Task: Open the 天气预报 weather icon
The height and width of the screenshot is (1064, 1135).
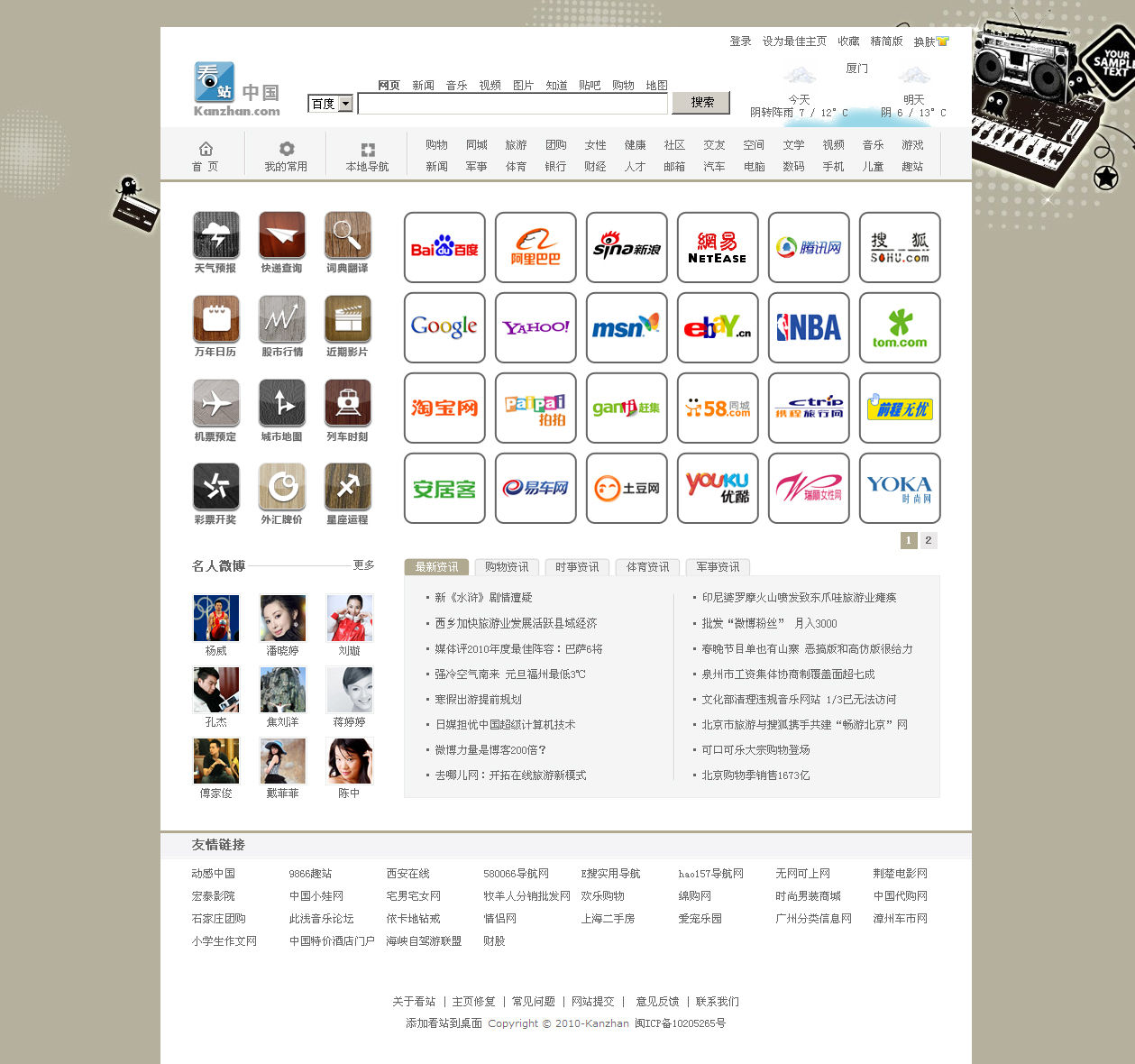Action: point(215,235)
